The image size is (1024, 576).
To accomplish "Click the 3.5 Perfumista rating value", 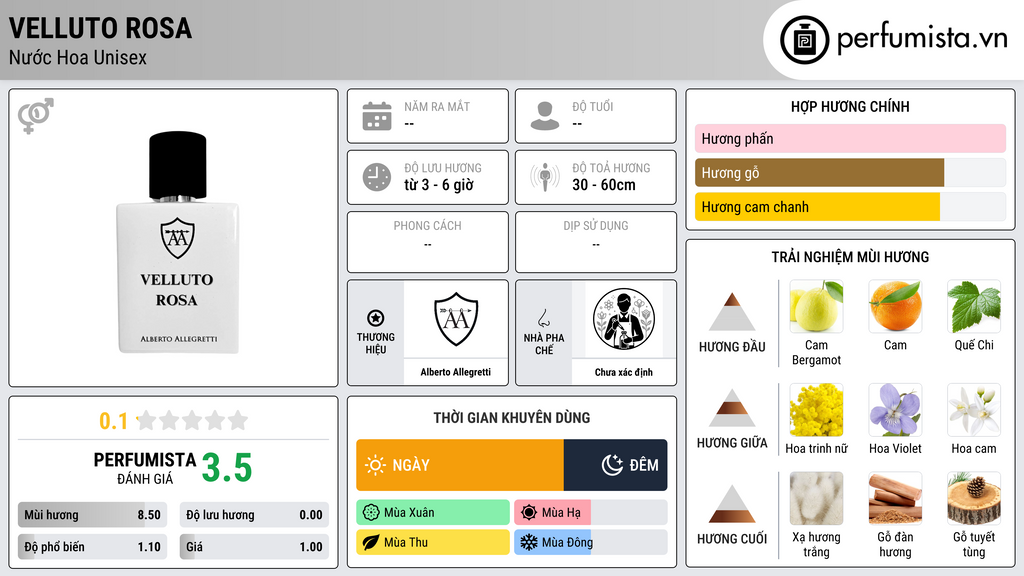I will tap(227, 468).
